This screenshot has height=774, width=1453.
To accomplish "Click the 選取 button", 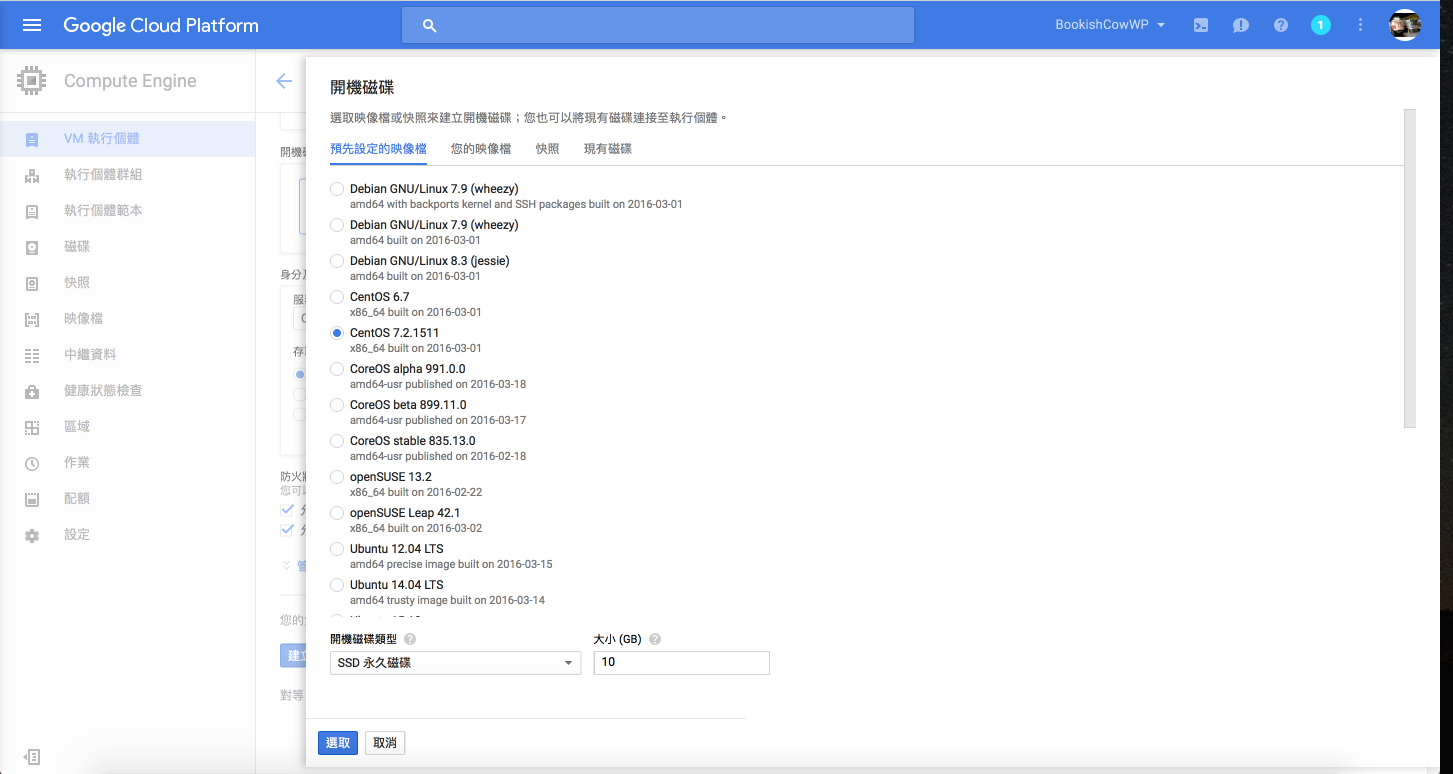I will click(x=338, y=743).
